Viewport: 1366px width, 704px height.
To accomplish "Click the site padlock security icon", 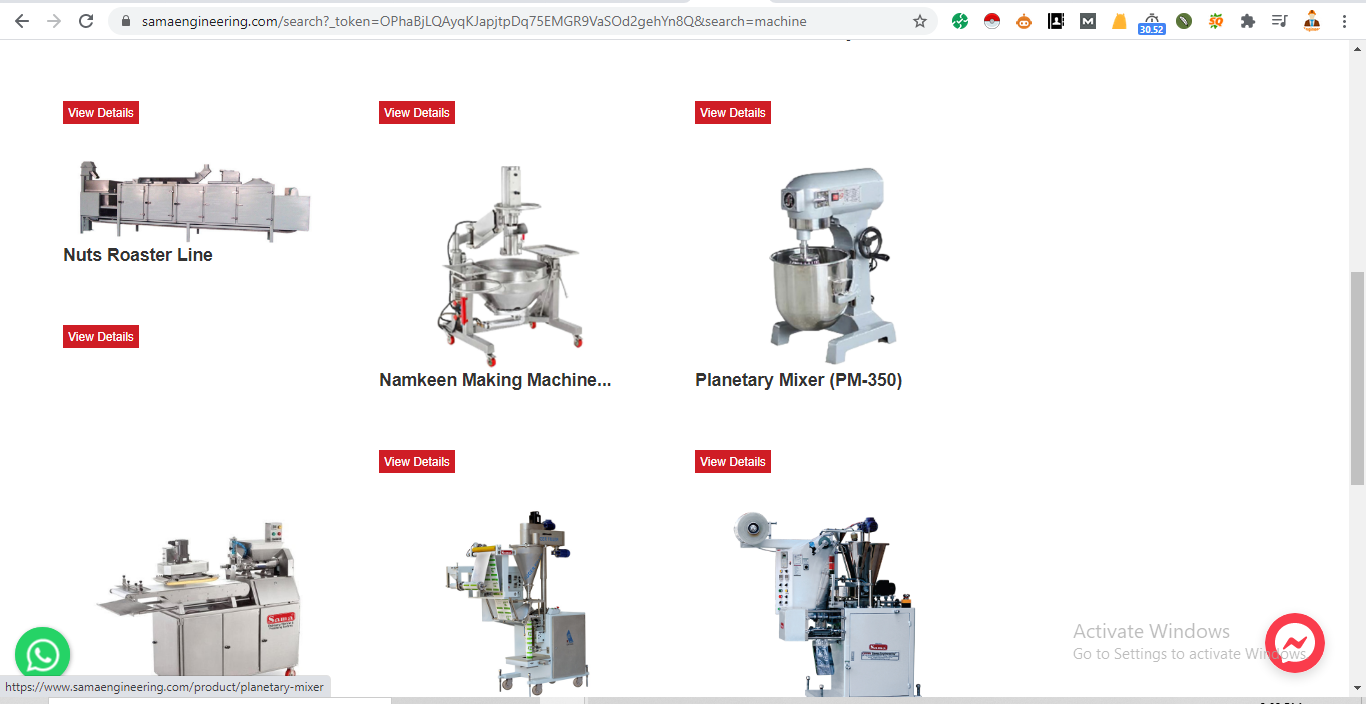I will pos(126,21).
